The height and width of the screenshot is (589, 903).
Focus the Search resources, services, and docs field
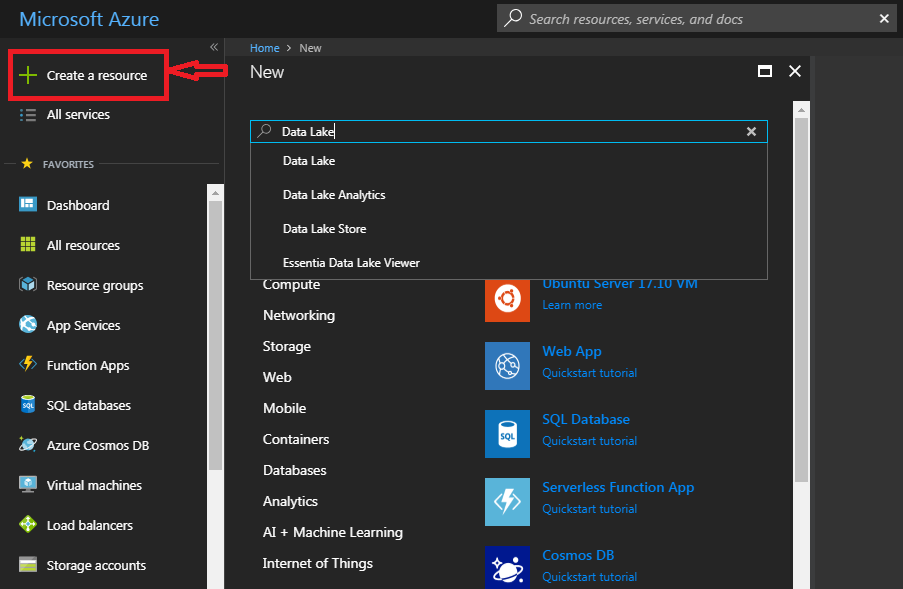coord(697,19)
